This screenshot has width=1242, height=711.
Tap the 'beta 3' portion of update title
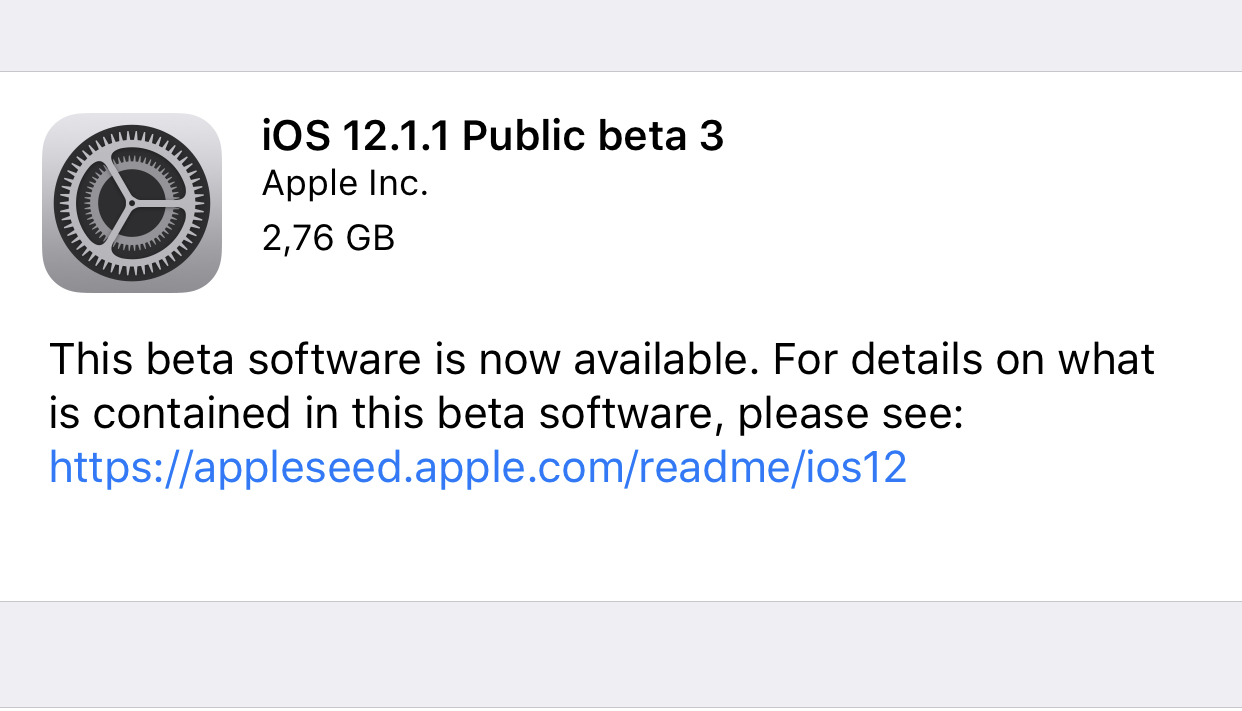(660, 136)
